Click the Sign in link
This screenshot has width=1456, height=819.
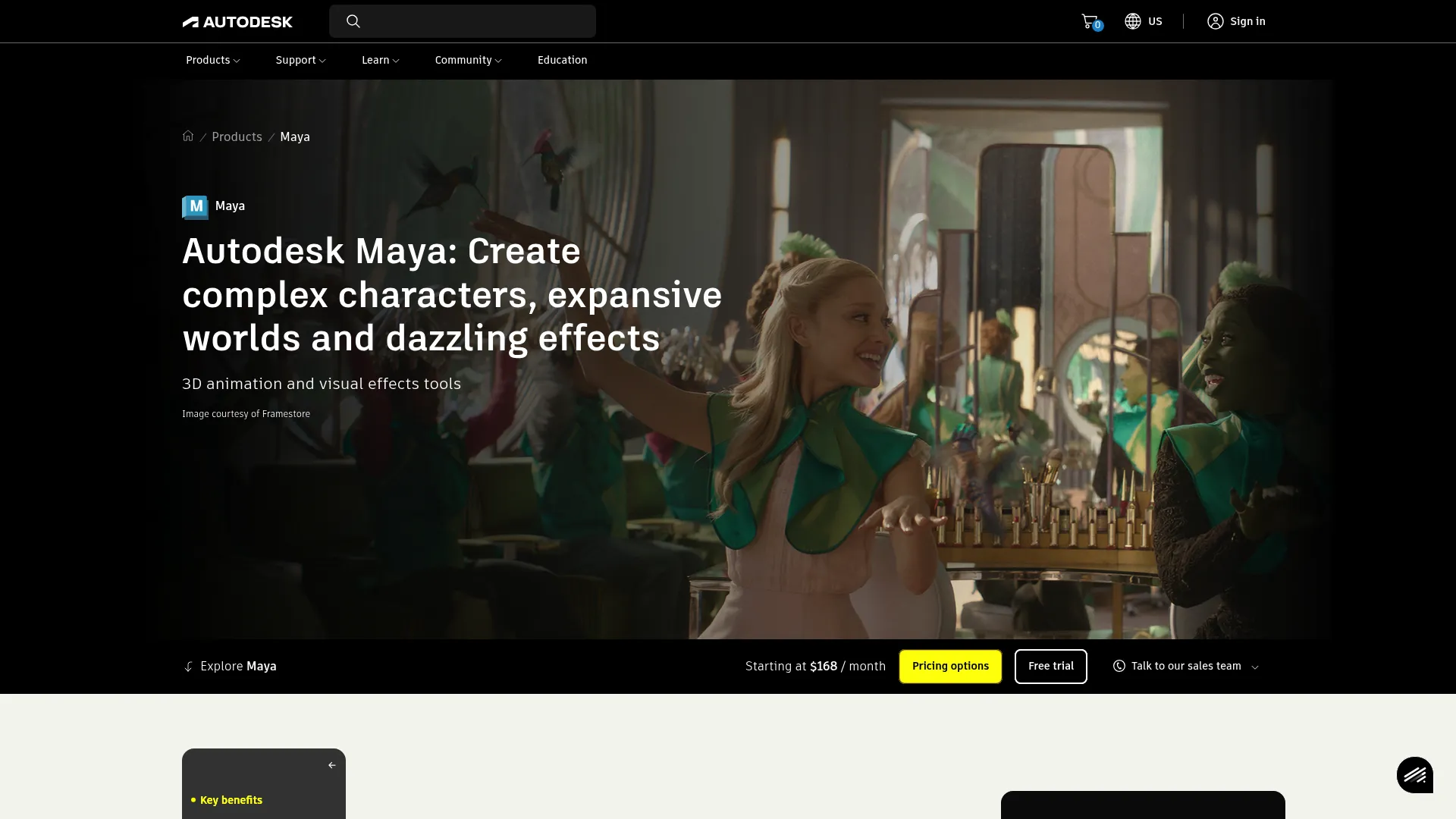tap(1247, 21)
